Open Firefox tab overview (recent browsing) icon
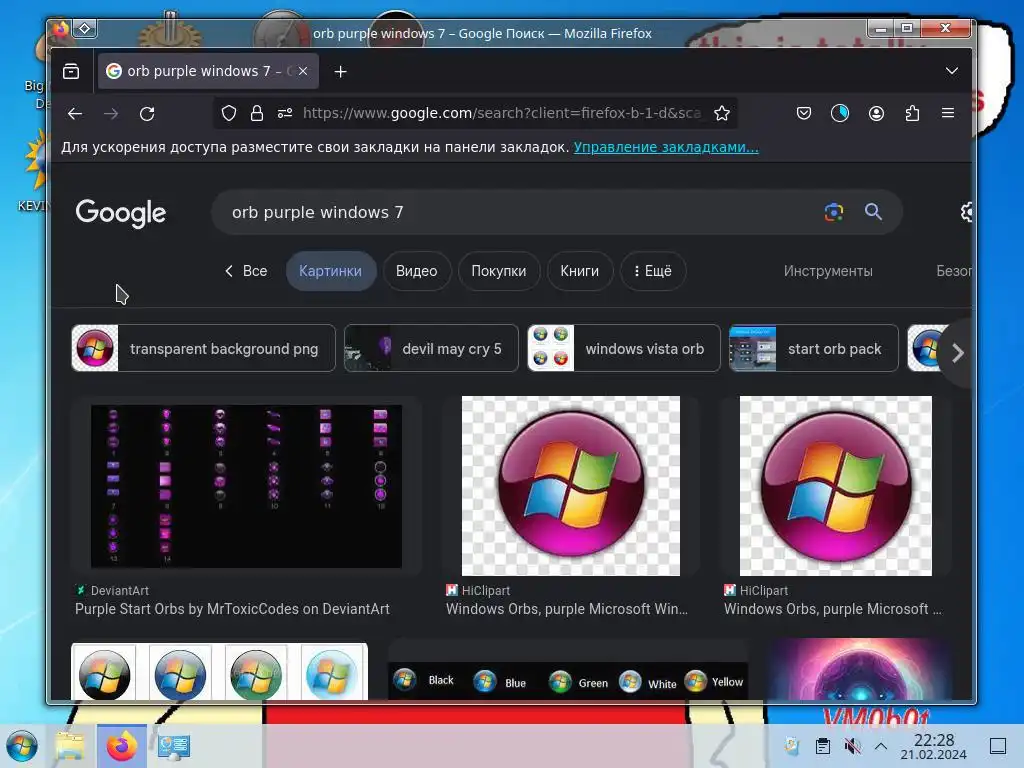Screen dimensions: 1024x768 click(71, 71)
